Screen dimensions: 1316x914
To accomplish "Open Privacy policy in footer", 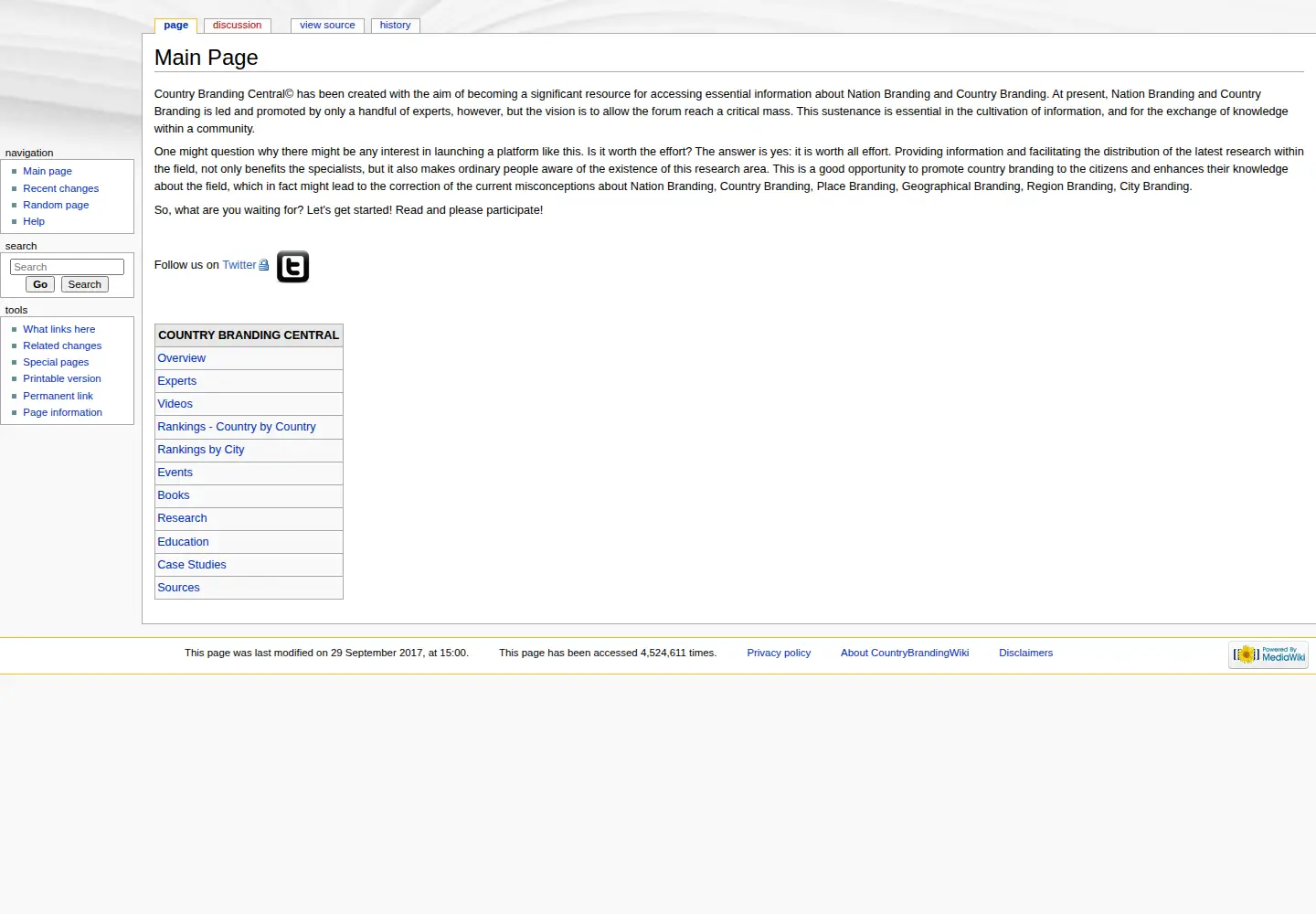I will [x=779, y=653].
